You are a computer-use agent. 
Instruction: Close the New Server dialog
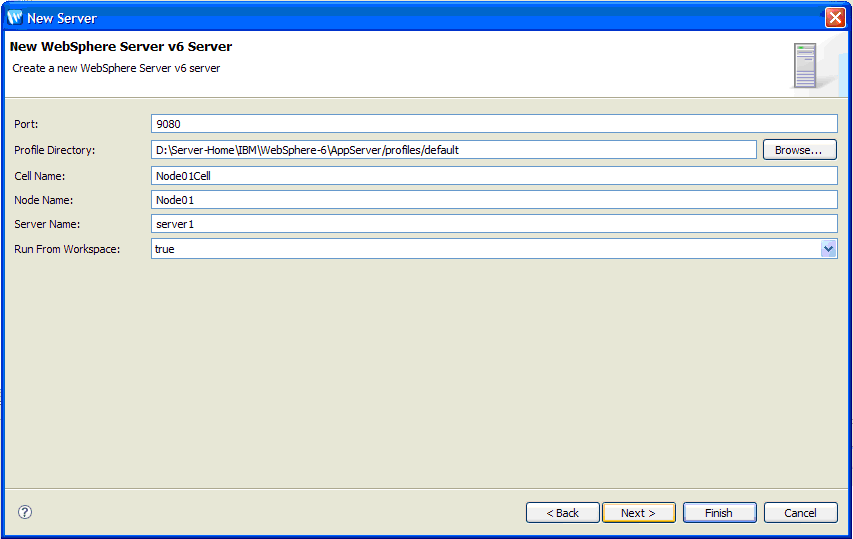(835, 17)
